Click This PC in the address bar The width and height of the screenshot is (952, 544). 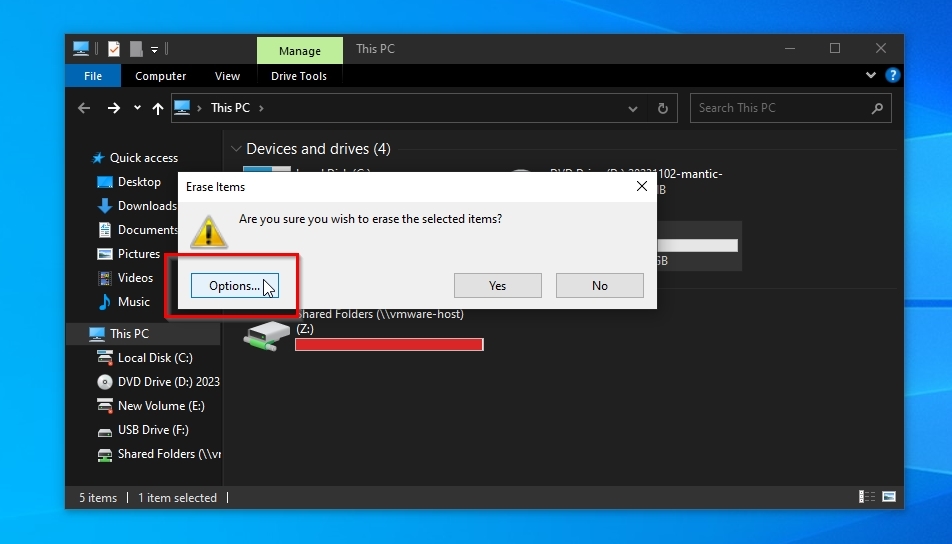(x=230, y=108)
